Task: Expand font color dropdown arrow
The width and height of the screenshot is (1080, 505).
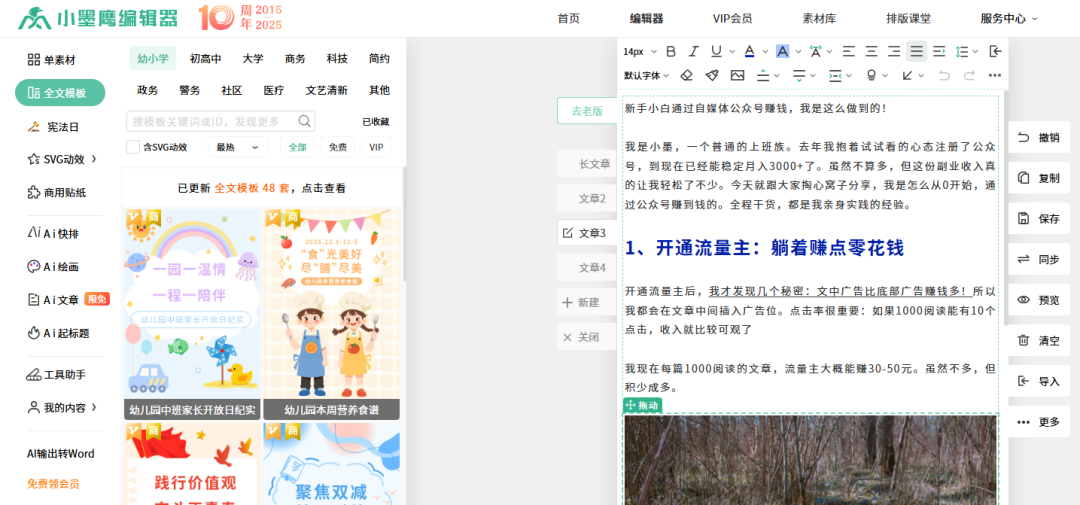Action: (765, 51)
